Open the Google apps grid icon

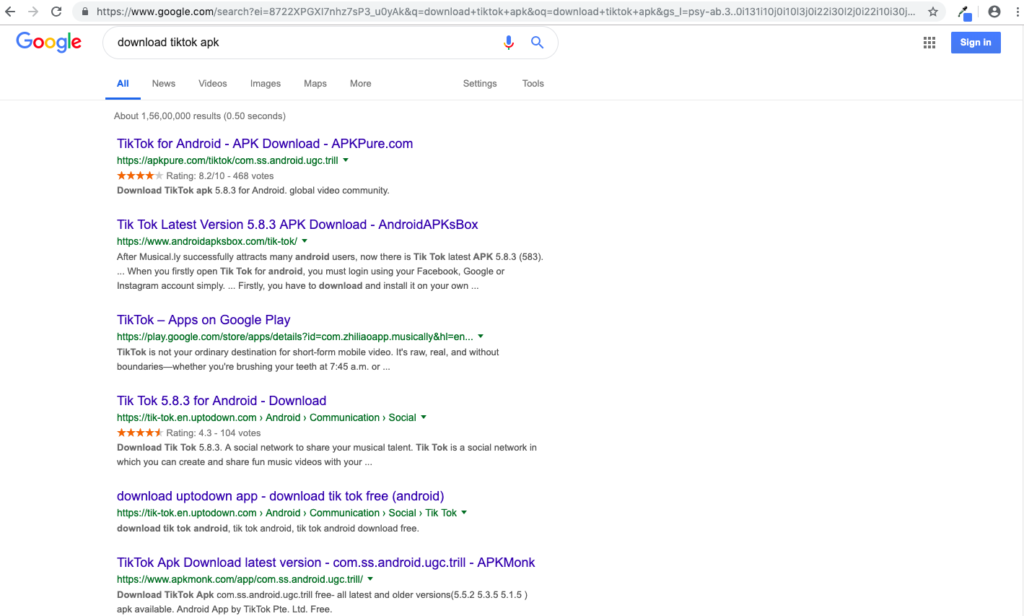[x=929, y=42]
